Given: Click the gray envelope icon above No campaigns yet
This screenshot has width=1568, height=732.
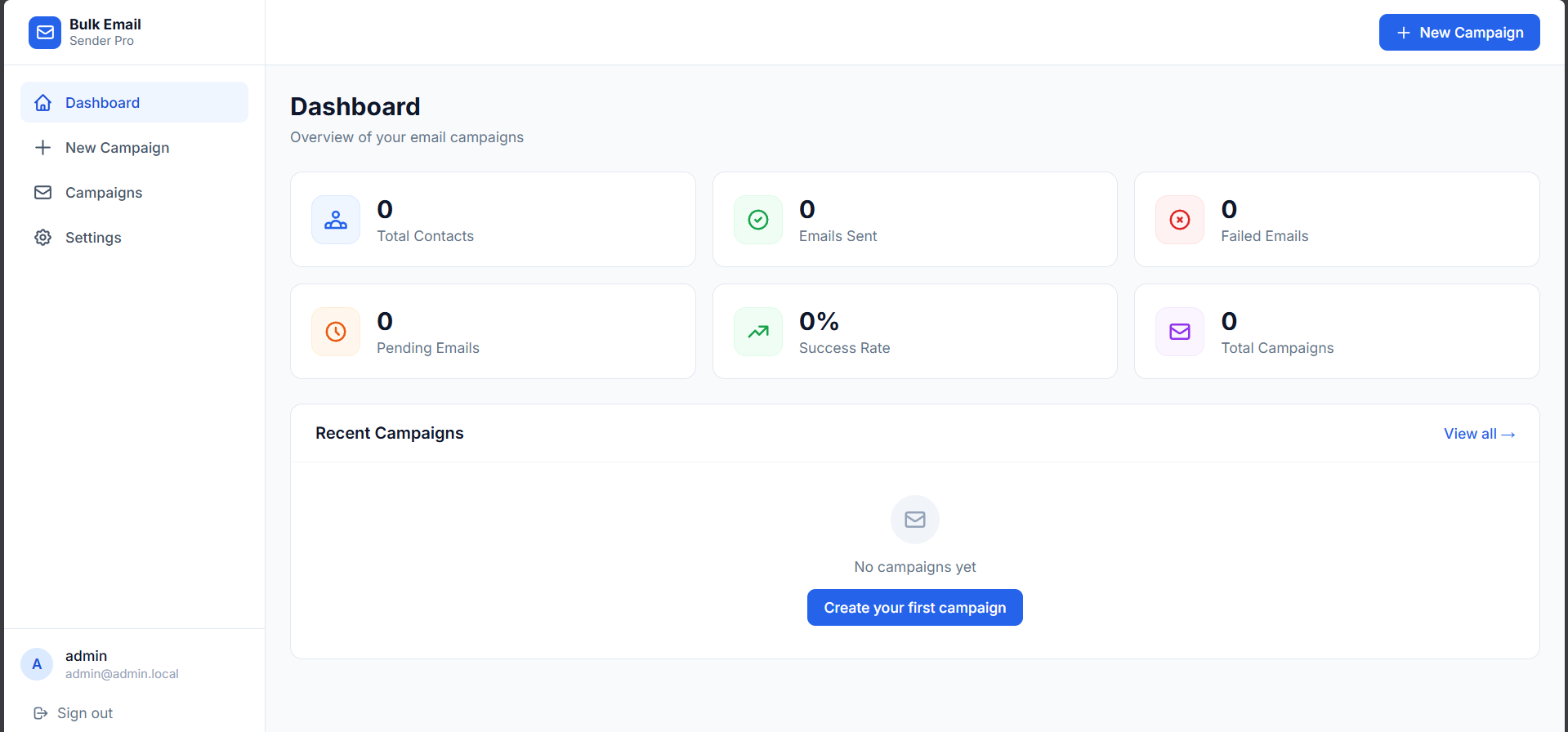Looking at the screenshot, I should 915,520.
